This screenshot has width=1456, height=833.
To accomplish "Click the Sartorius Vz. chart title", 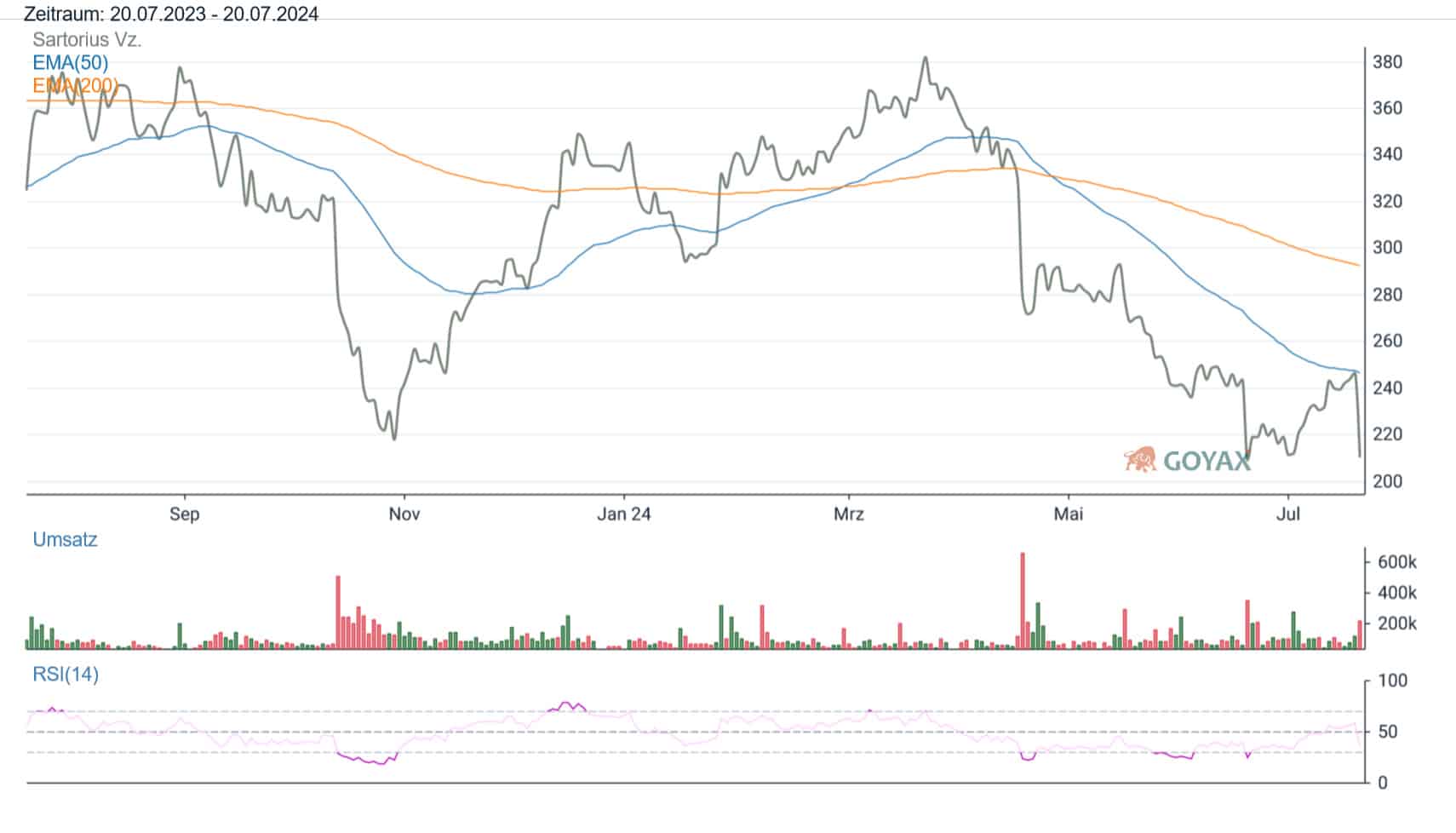I will click(x=87, y=39).
